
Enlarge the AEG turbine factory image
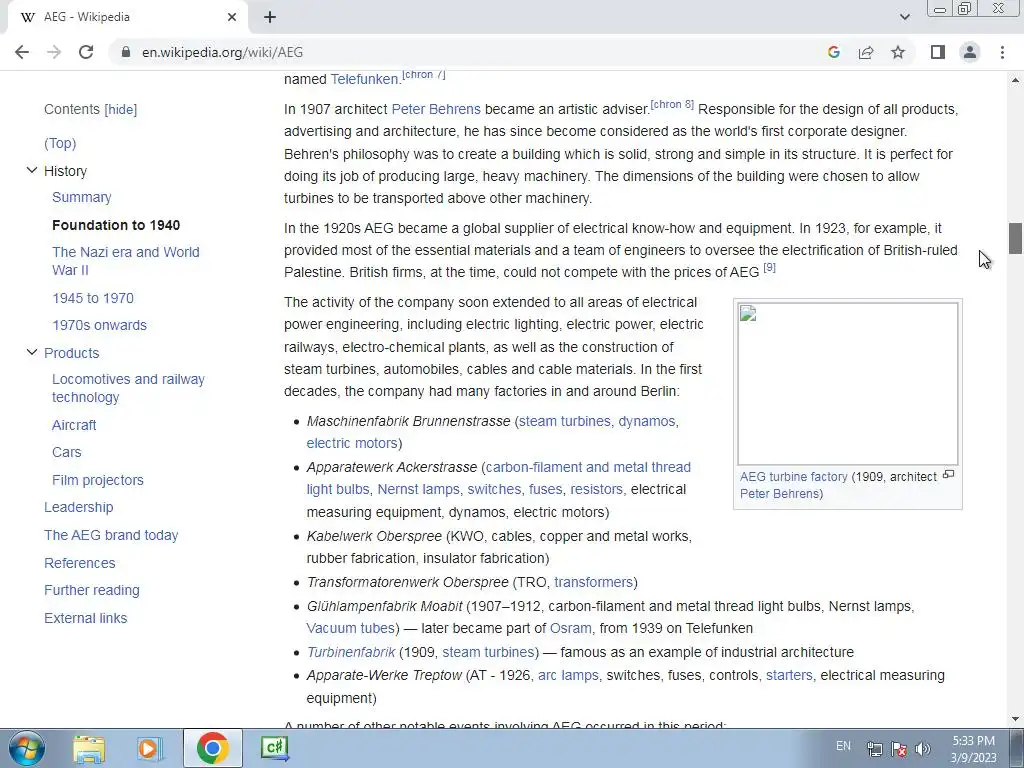948,475
